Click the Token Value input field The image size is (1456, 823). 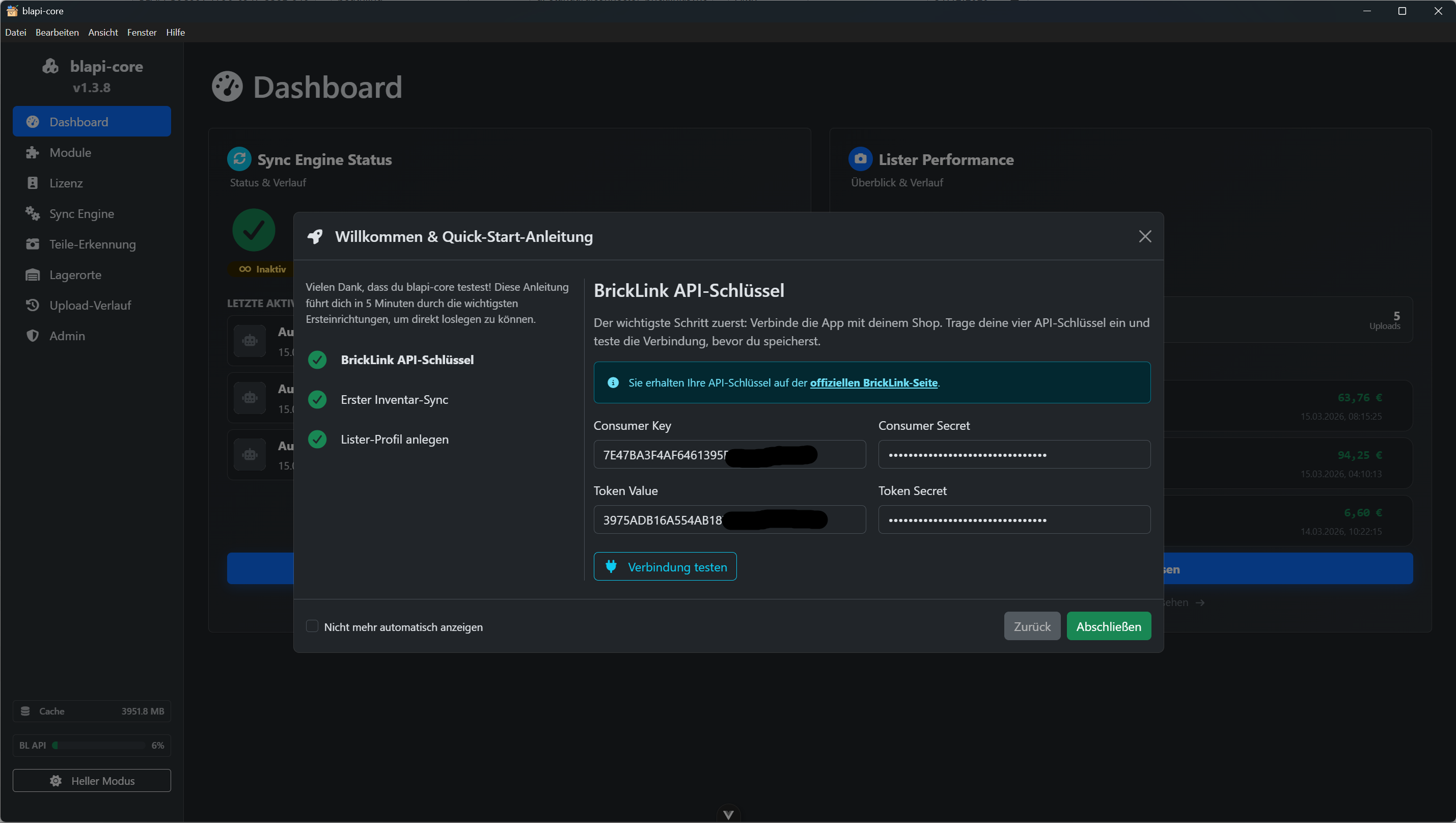pyautogui.click(x=730, y=519)
